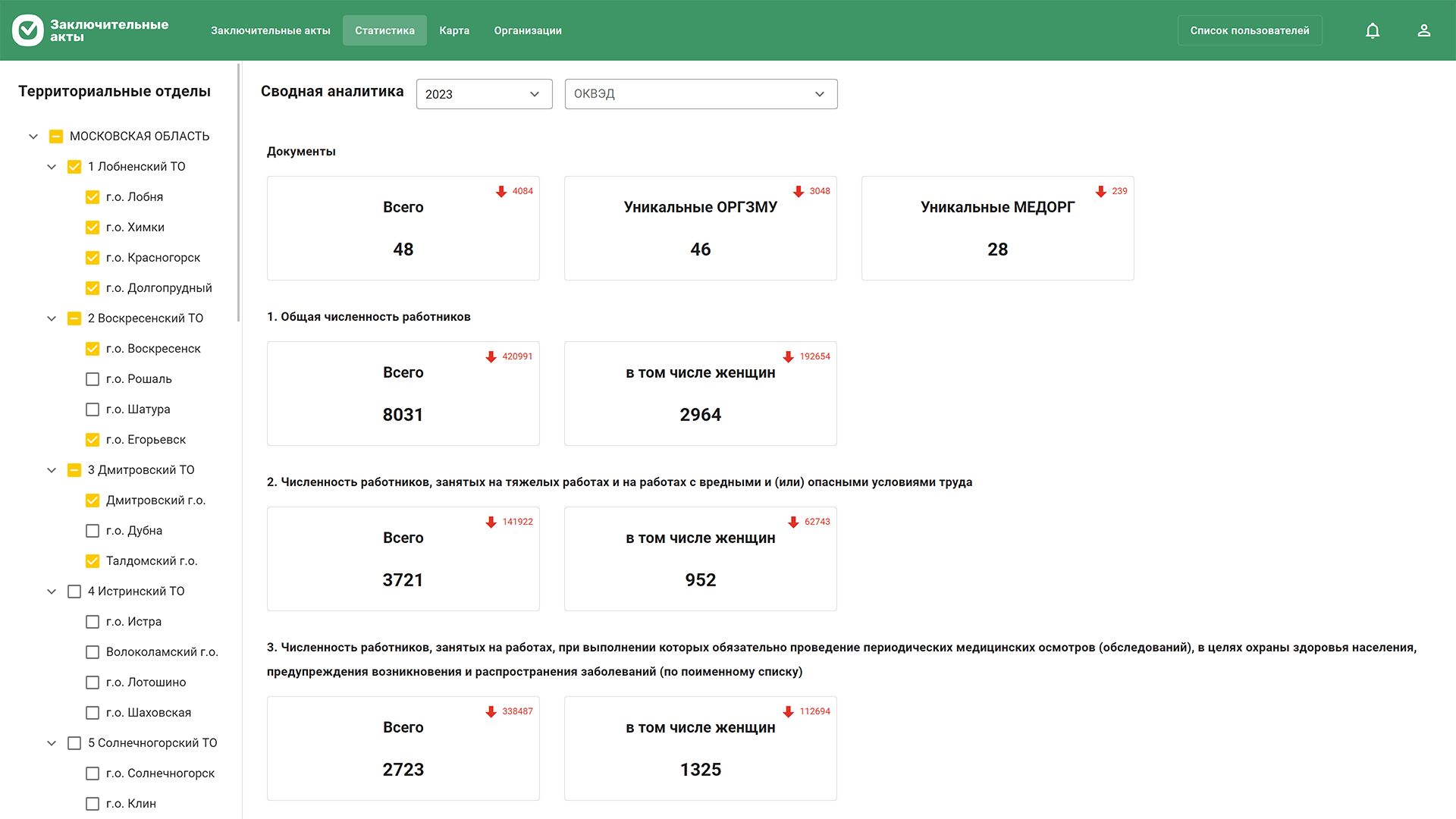This screenshot has width=1456, height=819.
Task: Select Талдомский г.о. tree row
Action: (x=142, y=561)
